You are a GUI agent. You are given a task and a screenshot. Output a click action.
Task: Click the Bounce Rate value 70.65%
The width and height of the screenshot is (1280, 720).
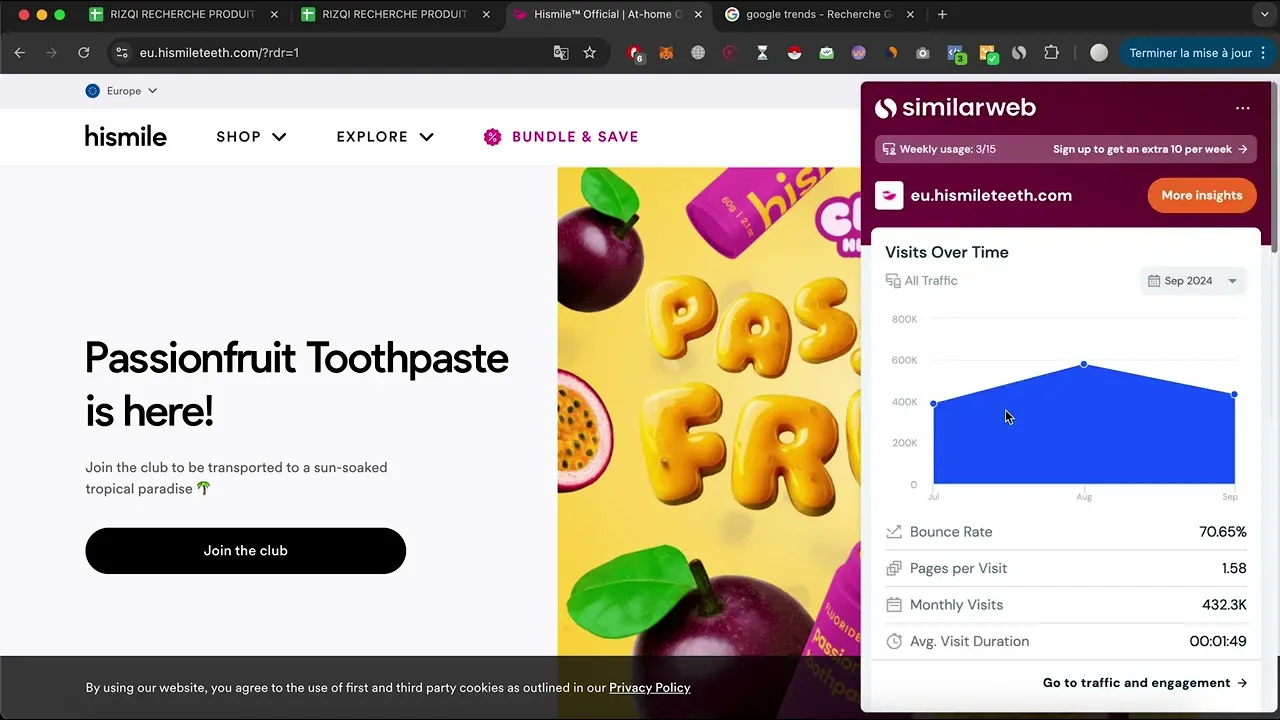point(1223,532)
